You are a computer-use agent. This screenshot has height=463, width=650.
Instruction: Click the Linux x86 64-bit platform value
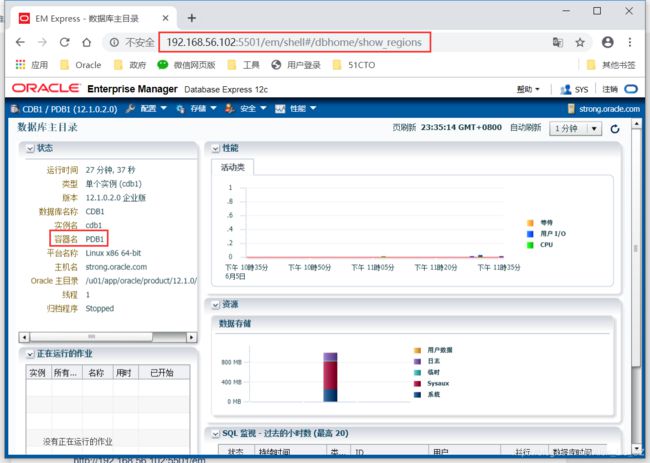point(113,253)
